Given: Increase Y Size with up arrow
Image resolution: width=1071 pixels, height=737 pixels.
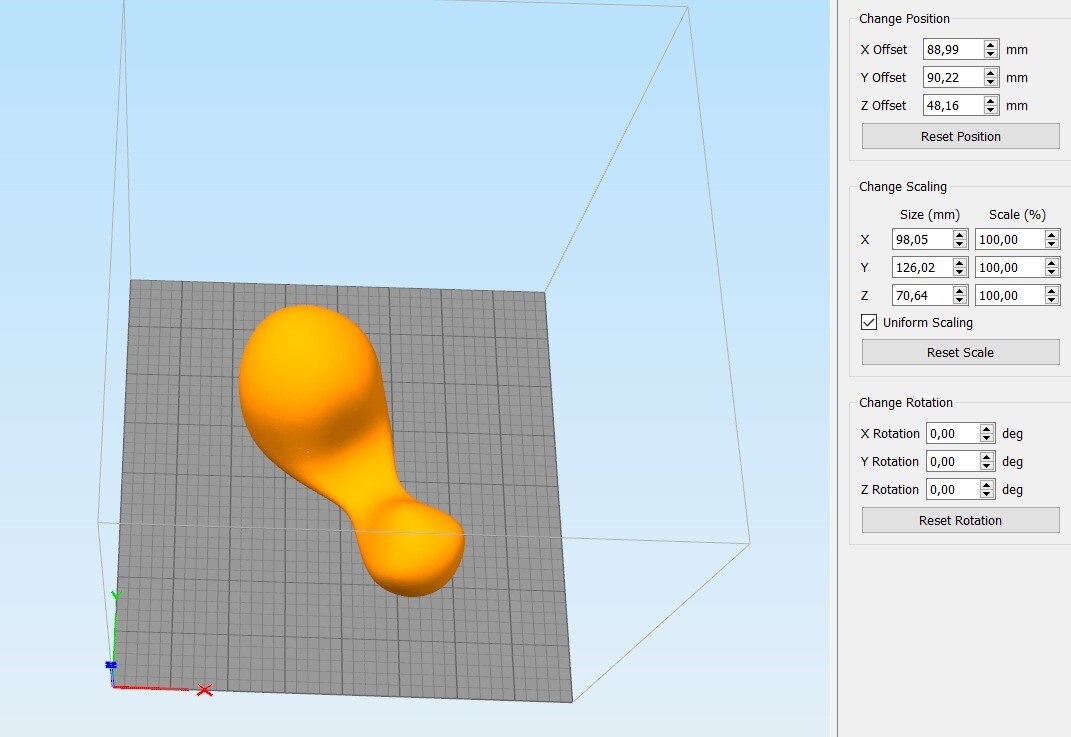Looking at the screenshot, I should pos(960,262).
